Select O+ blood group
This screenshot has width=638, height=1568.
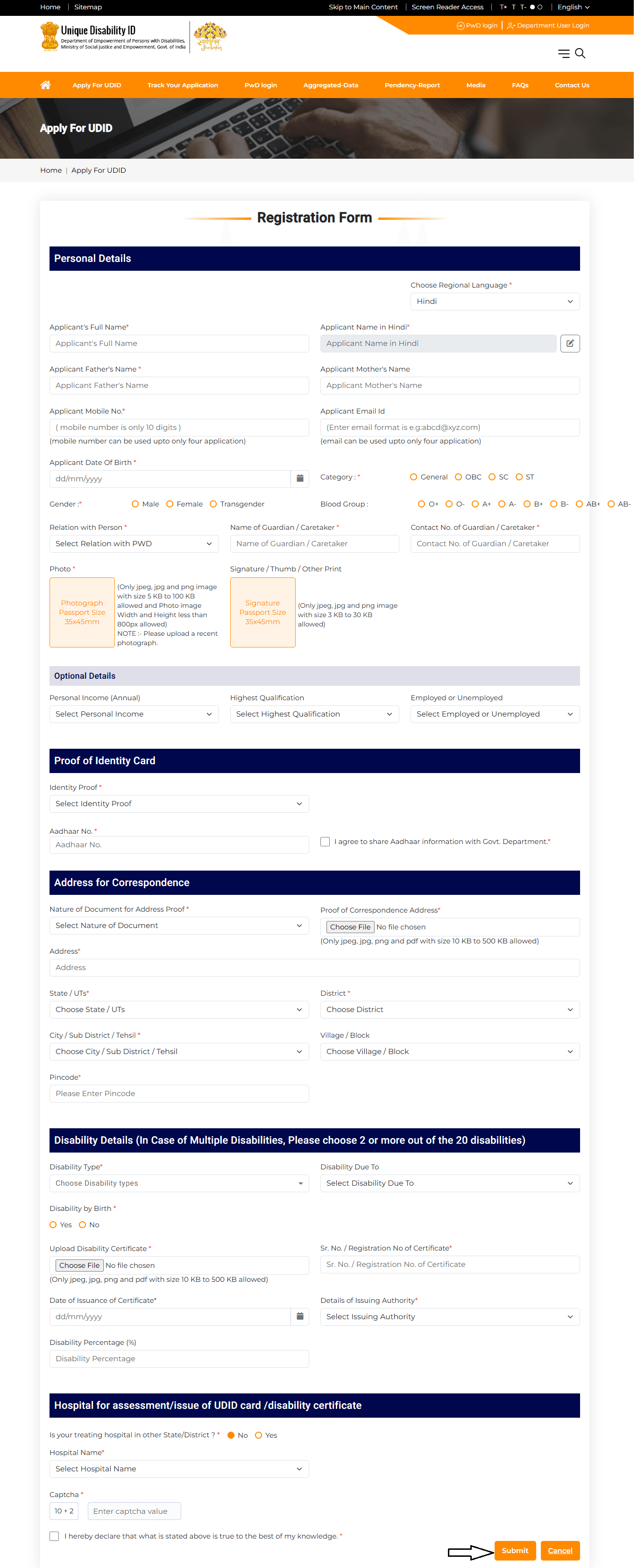tap(421, 504)
